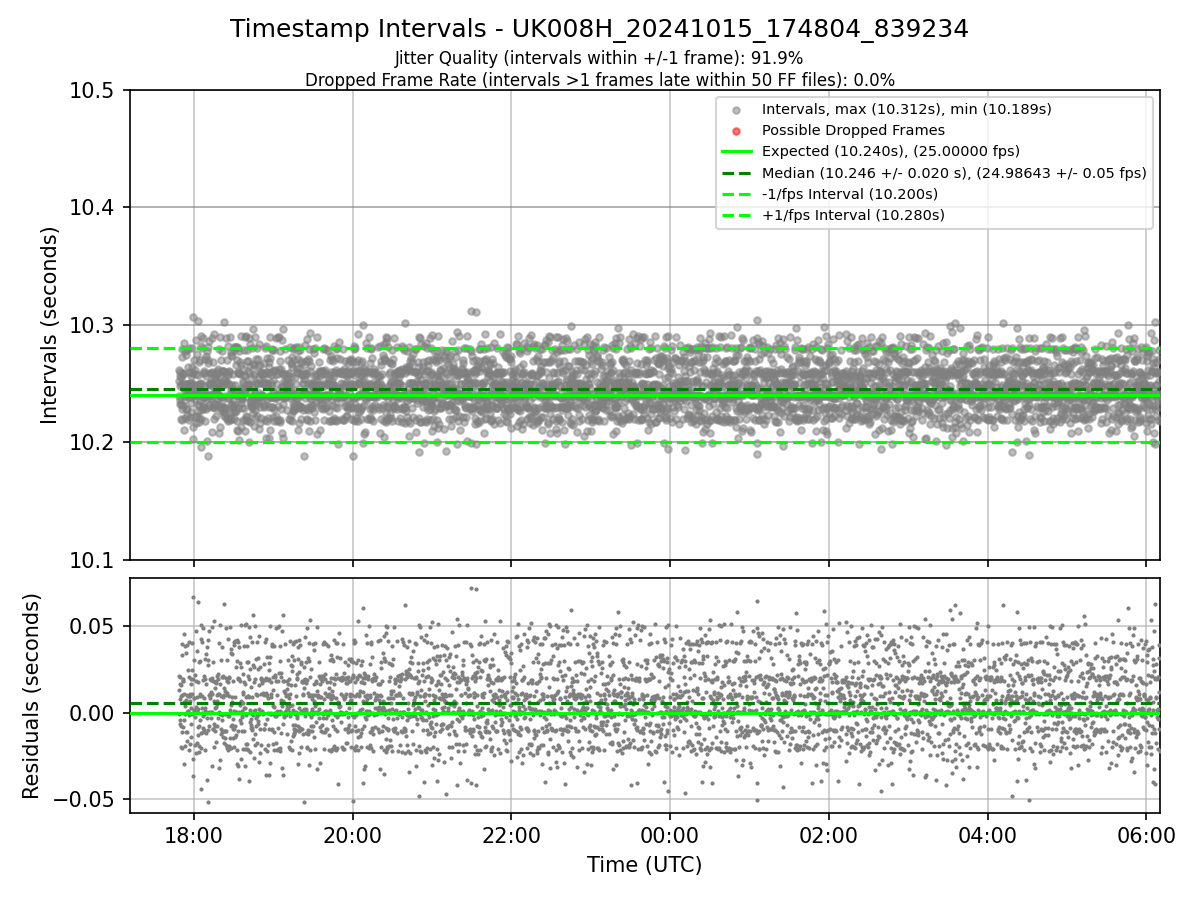Click the '18:00' time tick label
The height and width of the screenshot is (900, 1200).
coord(193,834)
